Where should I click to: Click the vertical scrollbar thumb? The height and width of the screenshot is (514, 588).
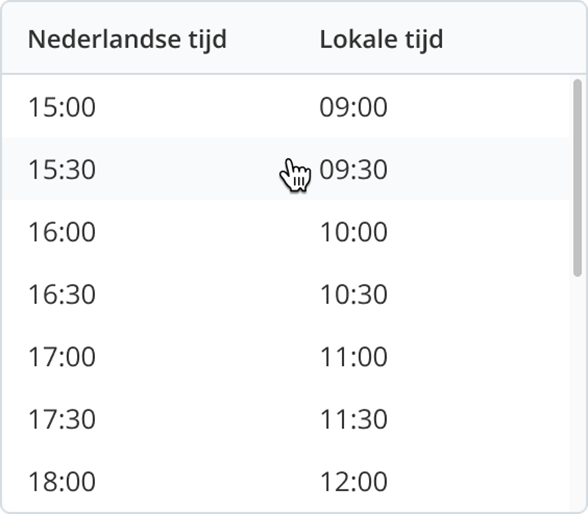tap(578, 178)
